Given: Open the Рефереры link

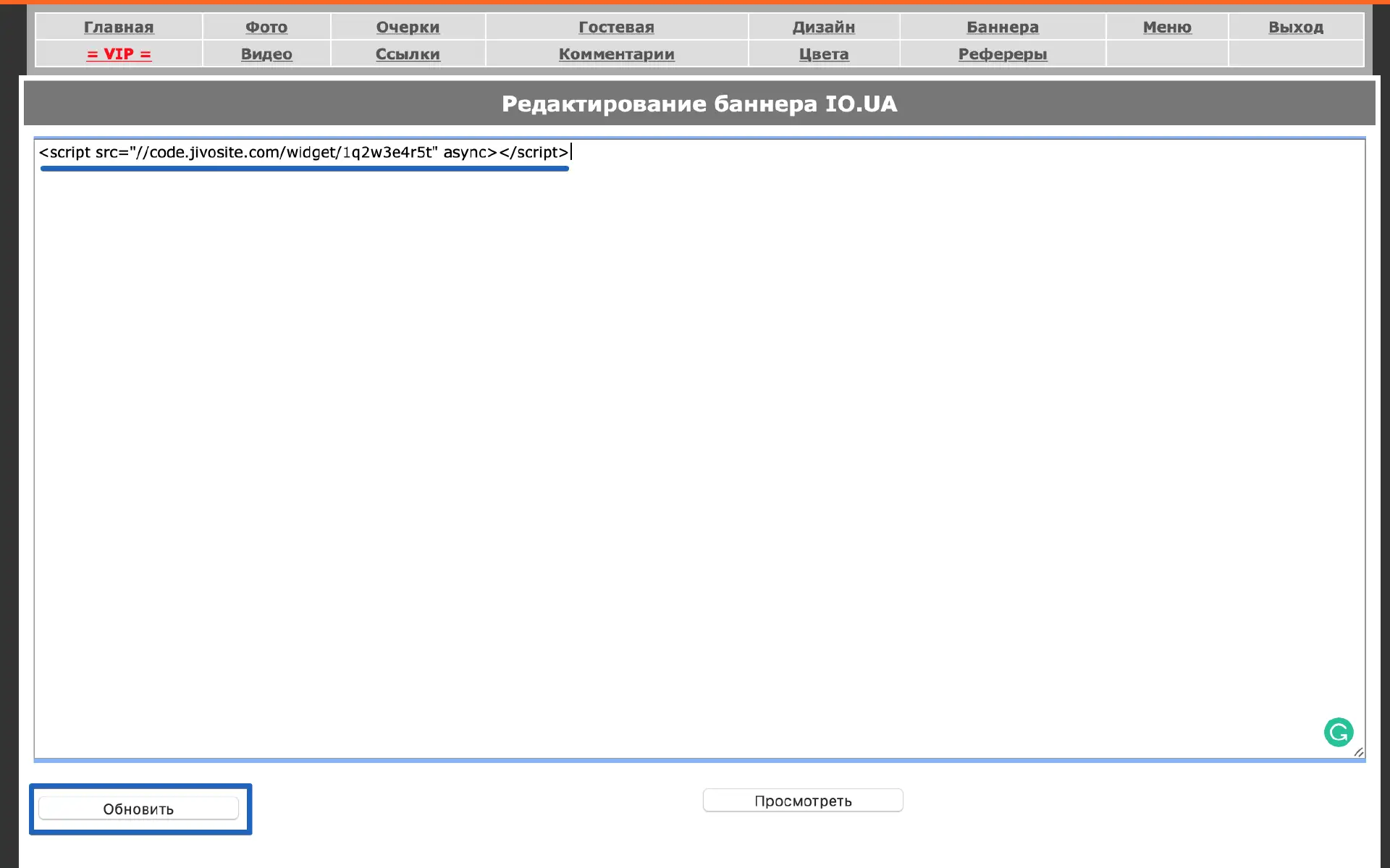Looking at the screenshot, I should 1002,54.
